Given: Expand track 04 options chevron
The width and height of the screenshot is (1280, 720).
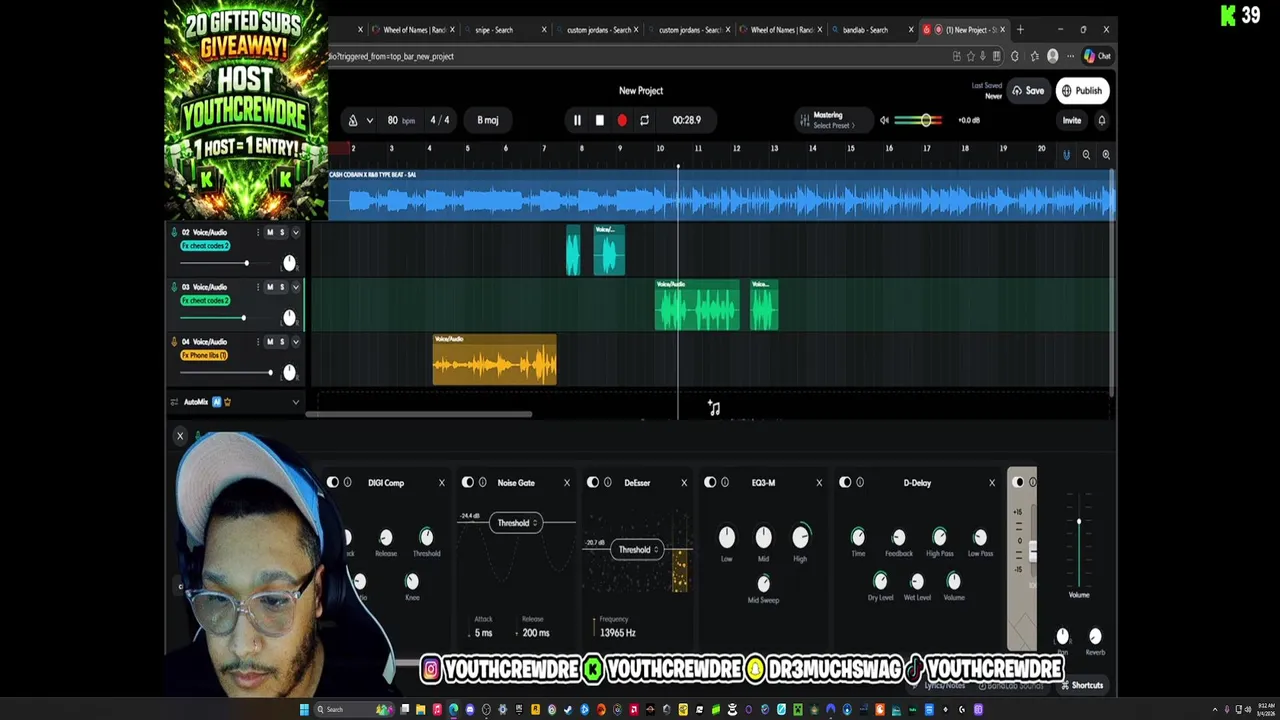Looking at the screenshot, I should pos(295,342).
